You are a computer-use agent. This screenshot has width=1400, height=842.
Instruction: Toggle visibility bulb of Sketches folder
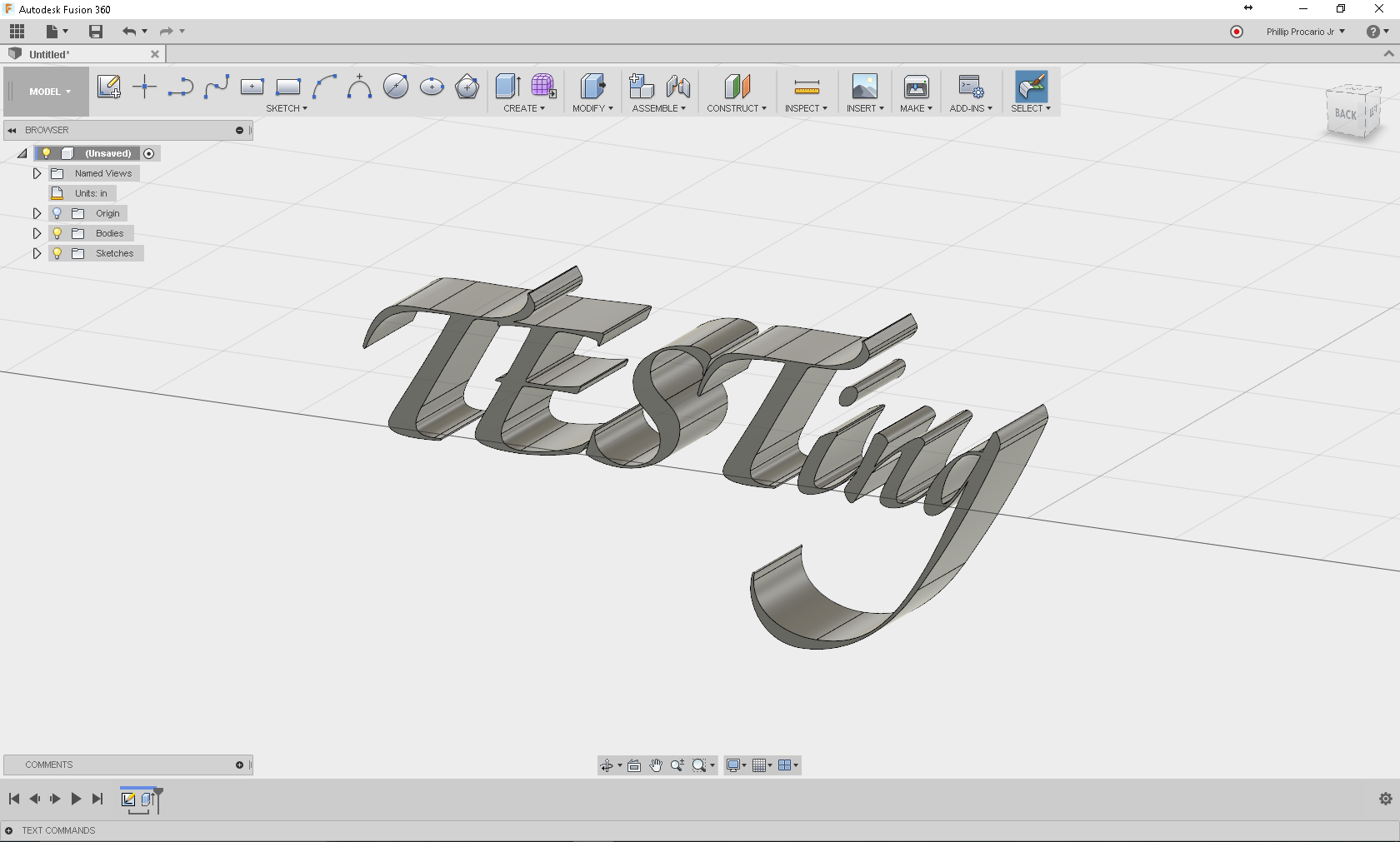click(x=57, y=253)
